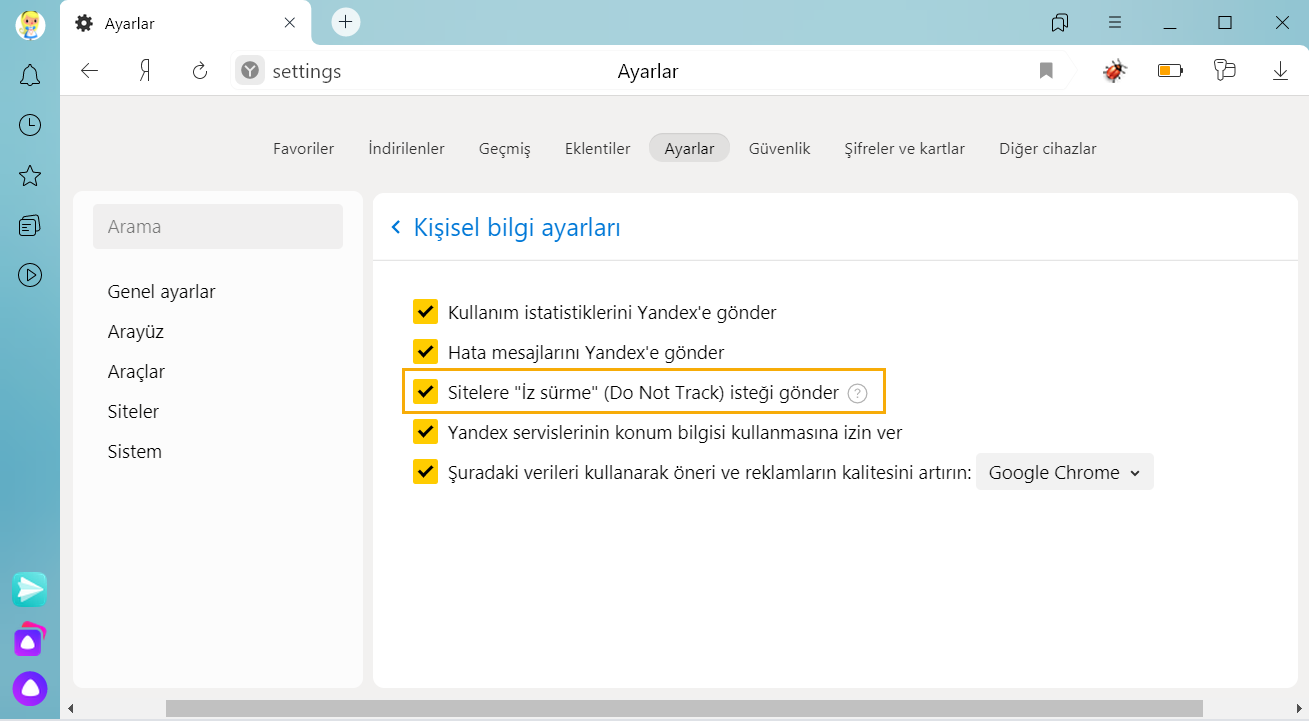
Task: Open the battery saver icon
Action: click(x=1170, y=71)
